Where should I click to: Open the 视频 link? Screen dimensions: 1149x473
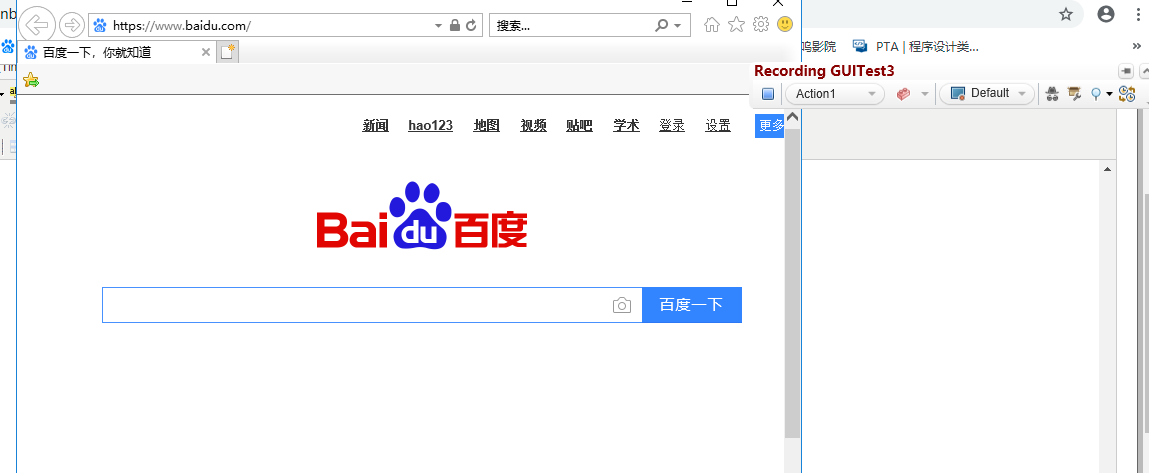click(x=533, y=125)
